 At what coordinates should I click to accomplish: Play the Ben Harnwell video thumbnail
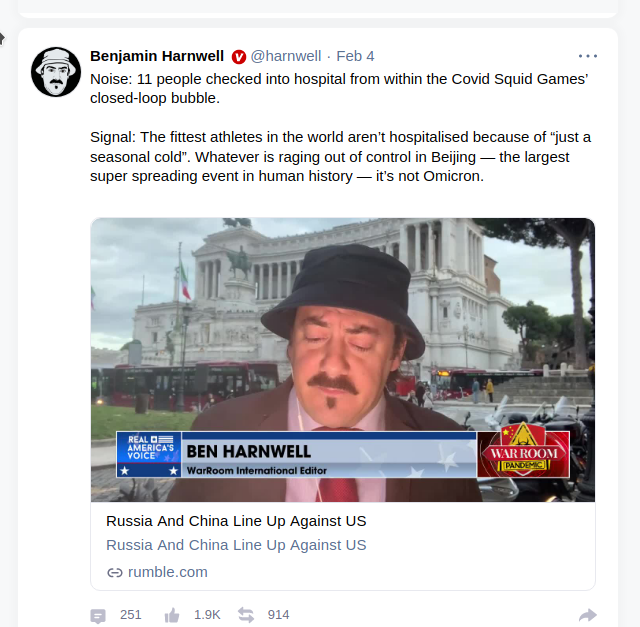[x=342, y=360]
